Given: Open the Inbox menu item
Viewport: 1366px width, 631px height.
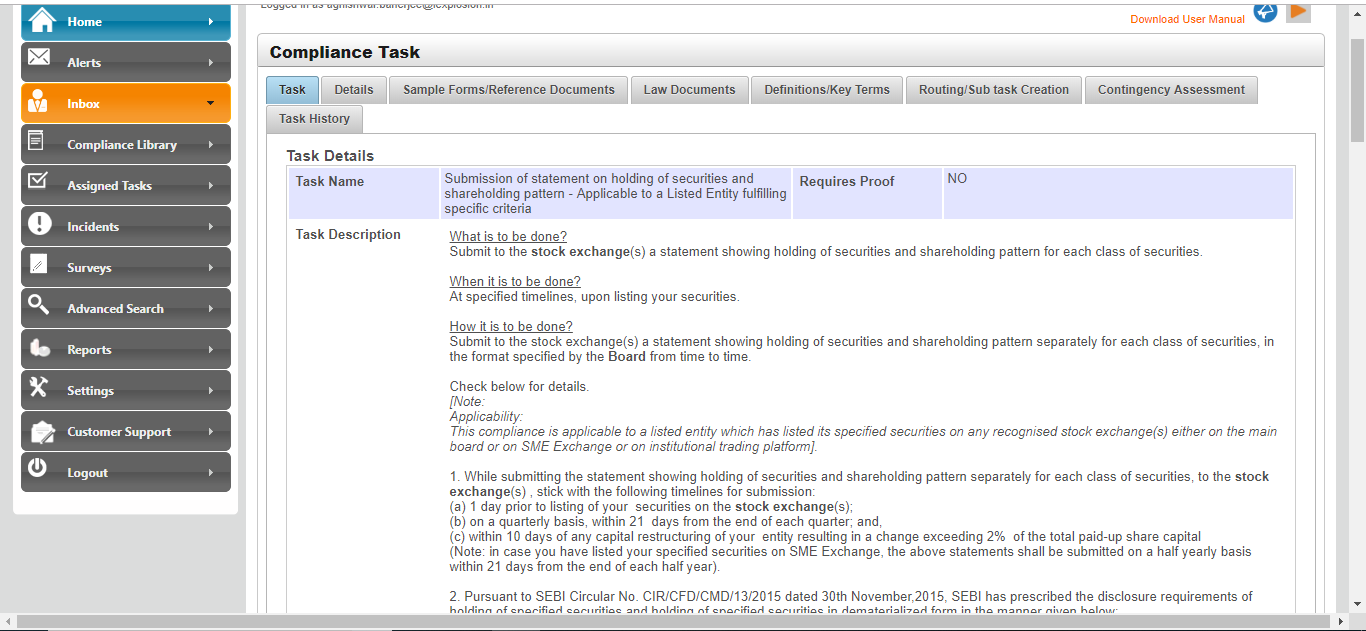Looking at the screenshot, I should pyautogui.click(x=125, y=103).
